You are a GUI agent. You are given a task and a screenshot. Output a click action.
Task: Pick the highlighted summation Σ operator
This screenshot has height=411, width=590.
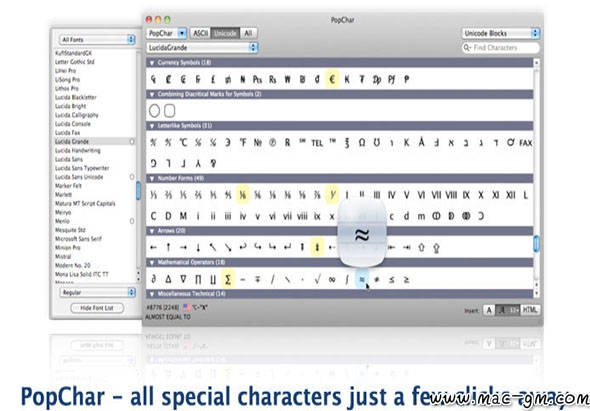(228, 279)
